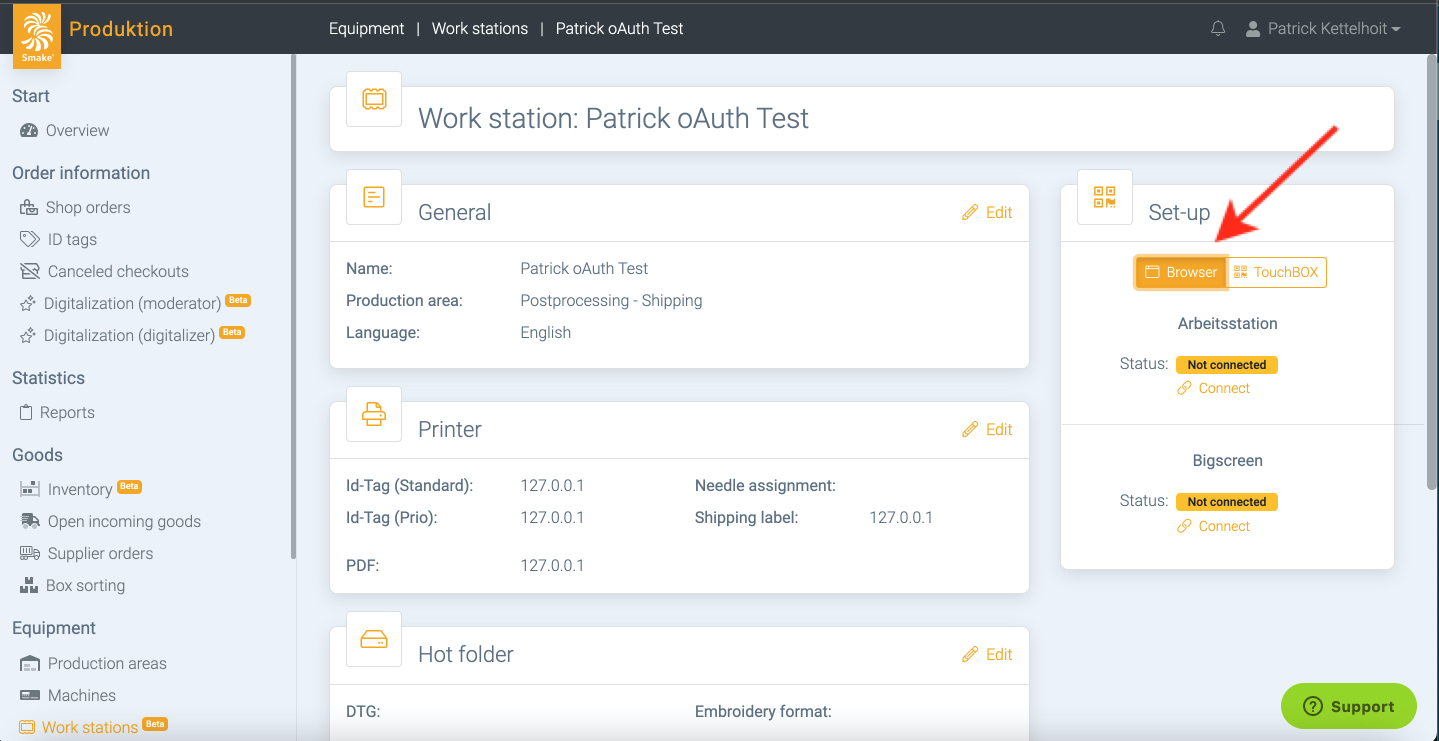Click the Shop orders basket icon
The image size is (1439, 741).
(29, 208)
